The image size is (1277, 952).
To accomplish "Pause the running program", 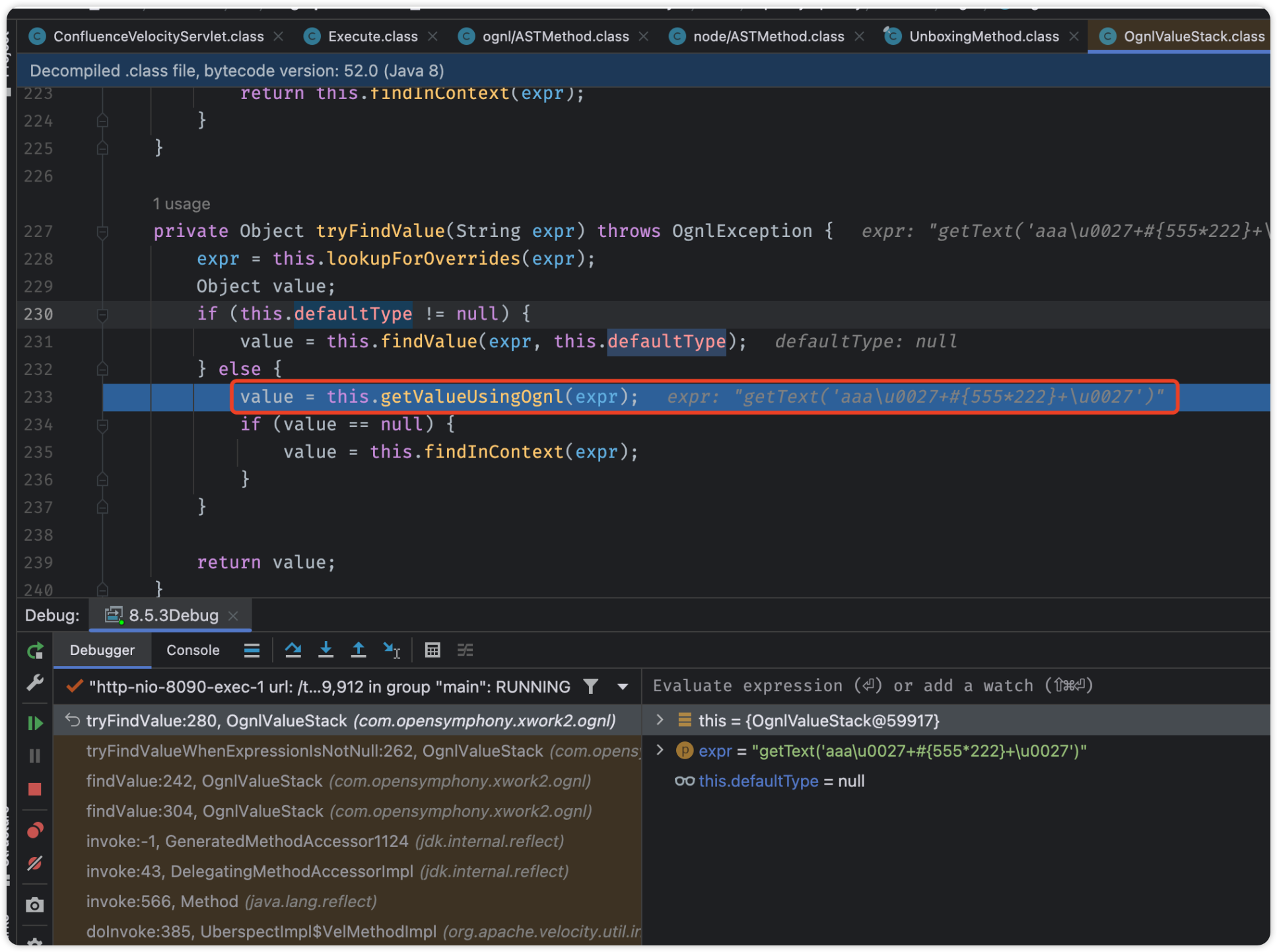I will tap(35, 755).
